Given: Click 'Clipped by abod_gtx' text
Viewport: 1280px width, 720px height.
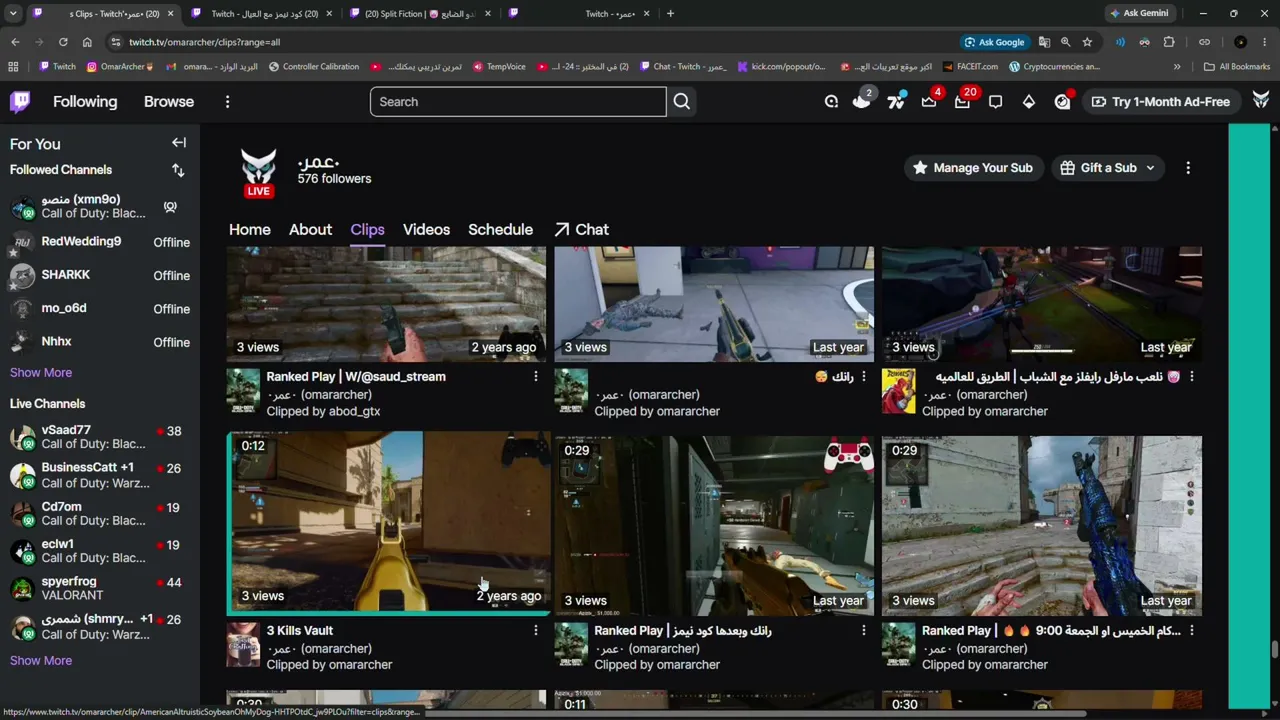Looking at the screenshot, I should [324, 411].
